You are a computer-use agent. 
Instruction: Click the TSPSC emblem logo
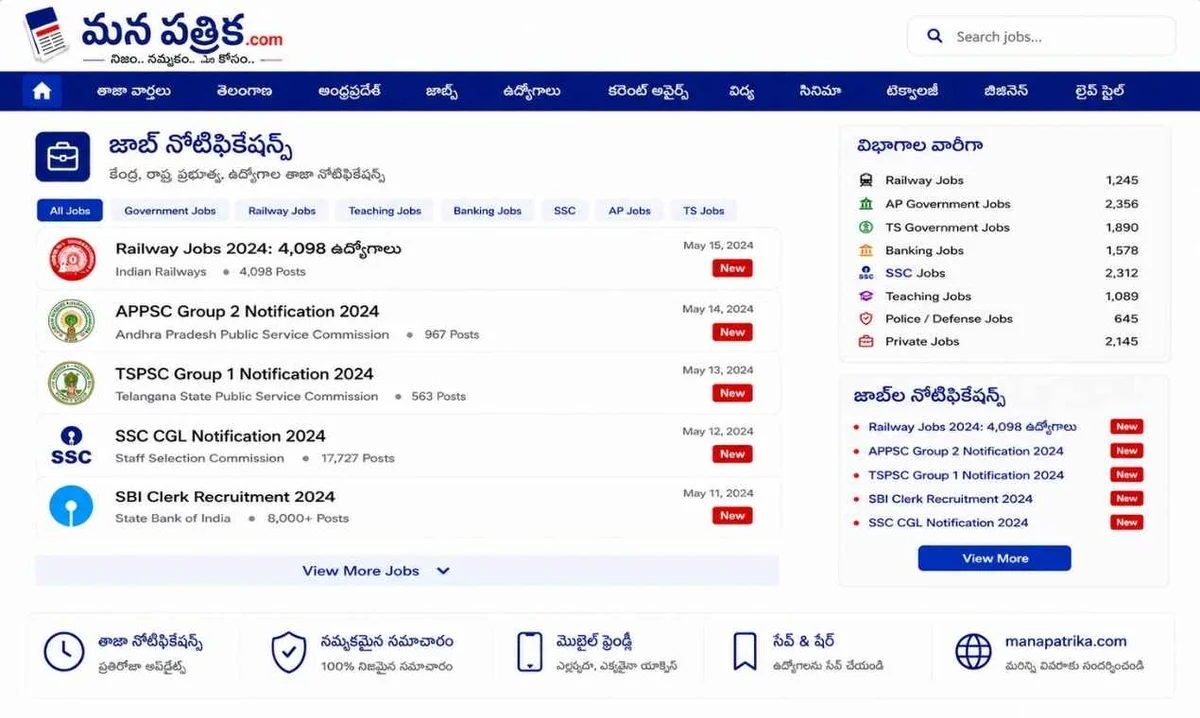[x=71, y=383]
